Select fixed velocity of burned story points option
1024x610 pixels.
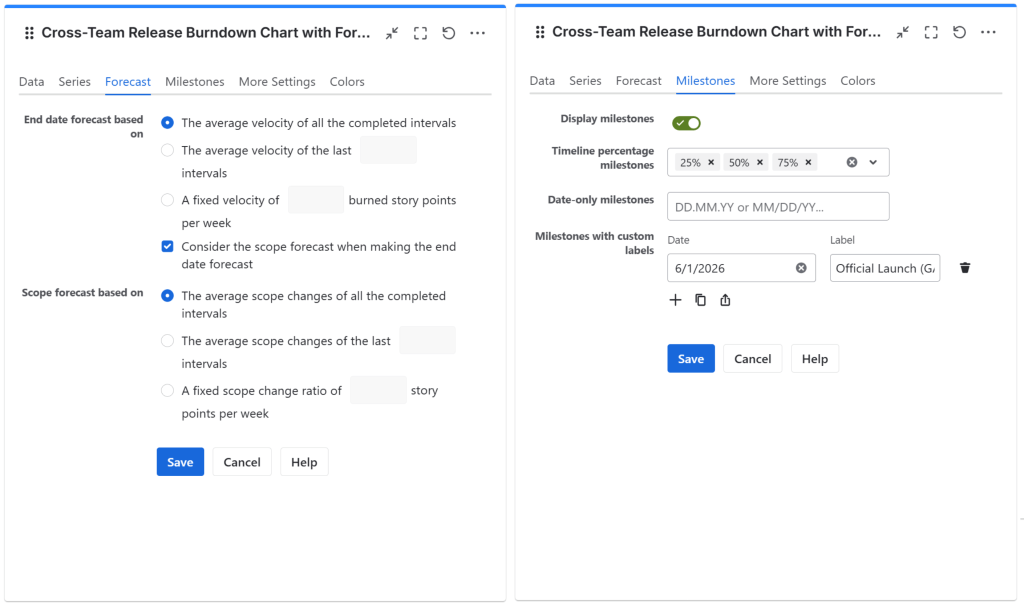coord(168,200)
